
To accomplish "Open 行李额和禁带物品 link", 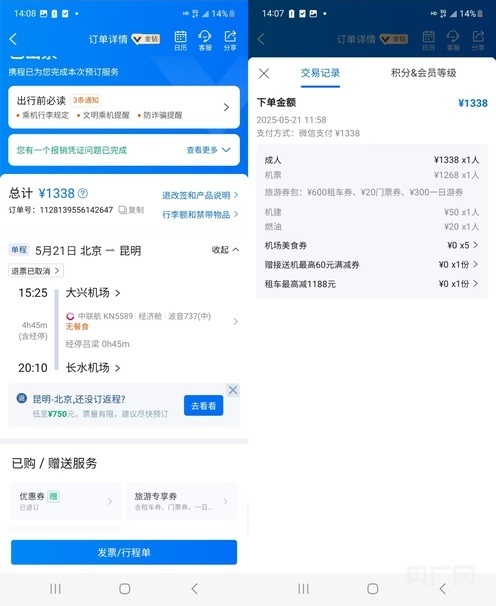I will click(200, 214).
